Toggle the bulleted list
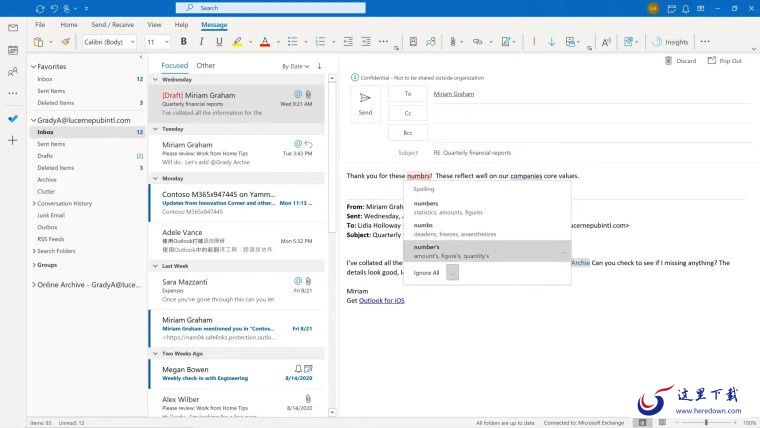The image size is (760, 428). 293,42
